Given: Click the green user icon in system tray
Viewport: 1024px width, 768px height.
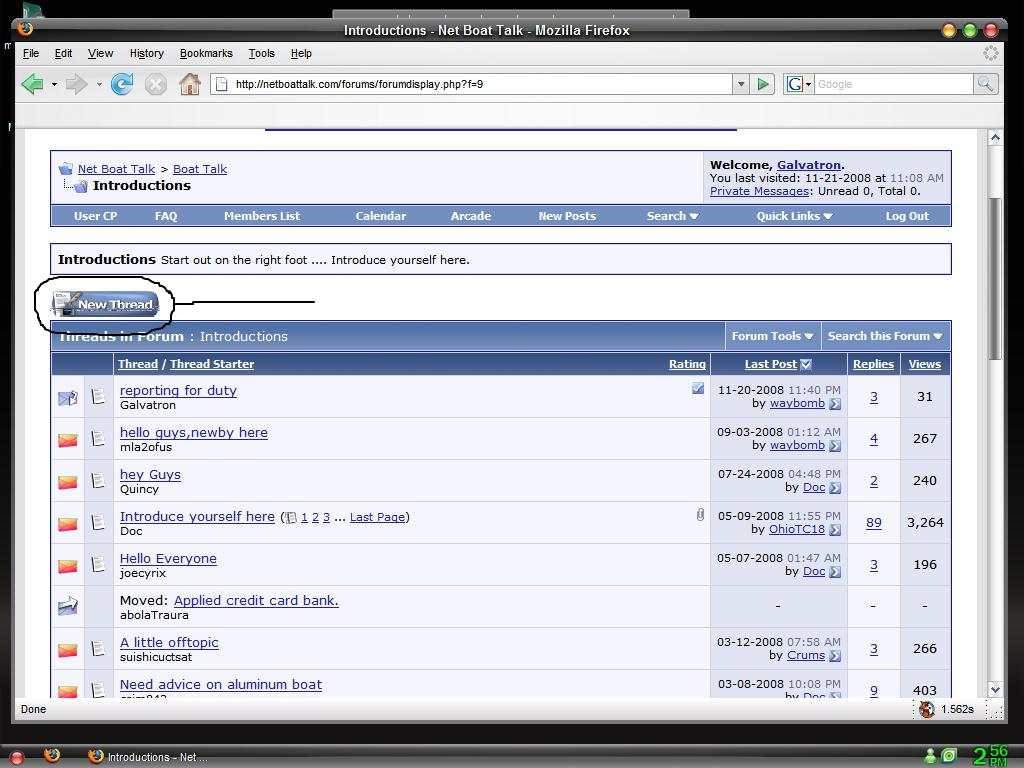Looking at the screenshot, I should click(x=930, y=756).
